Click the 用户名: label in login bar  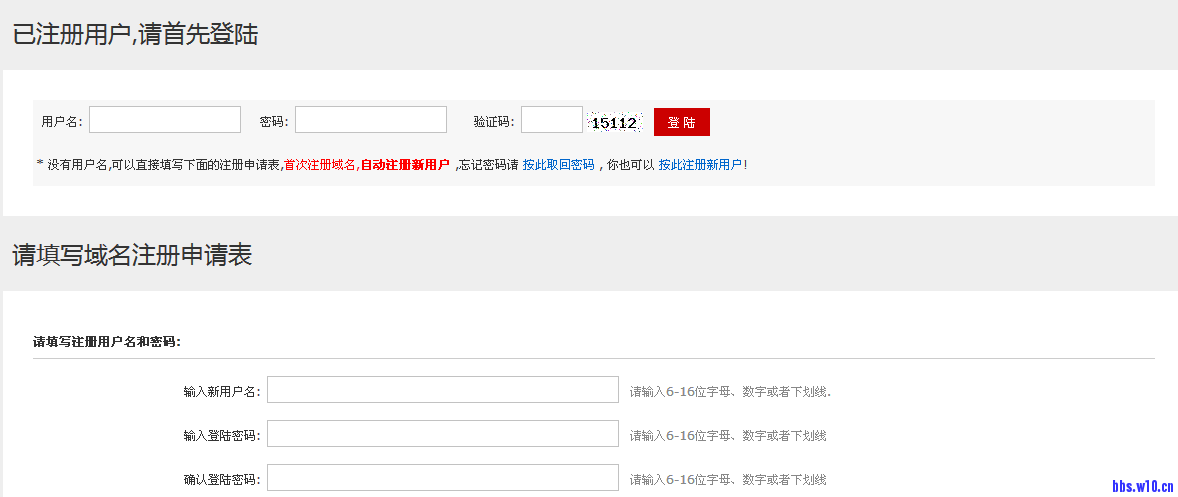point(62,122)
